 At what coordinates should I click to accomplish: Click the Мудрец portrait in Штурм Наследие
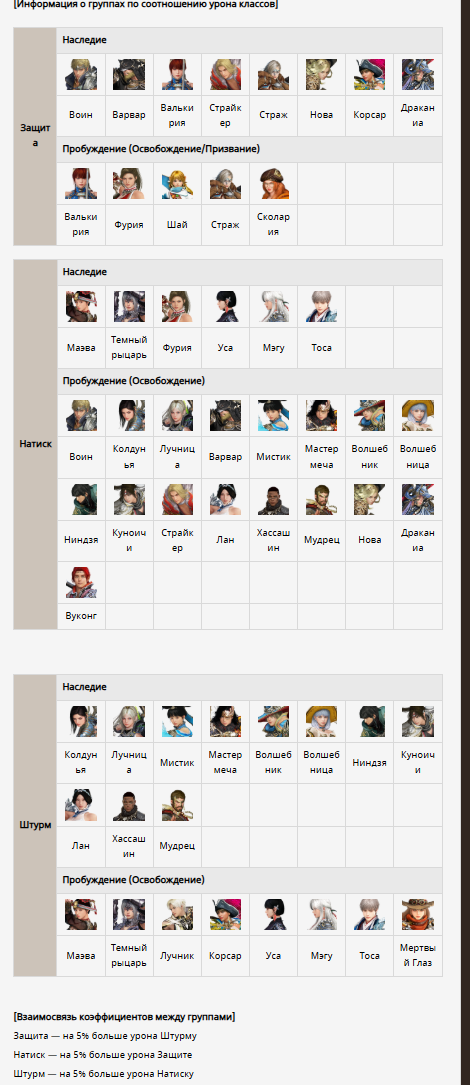[x=177, y=805]
